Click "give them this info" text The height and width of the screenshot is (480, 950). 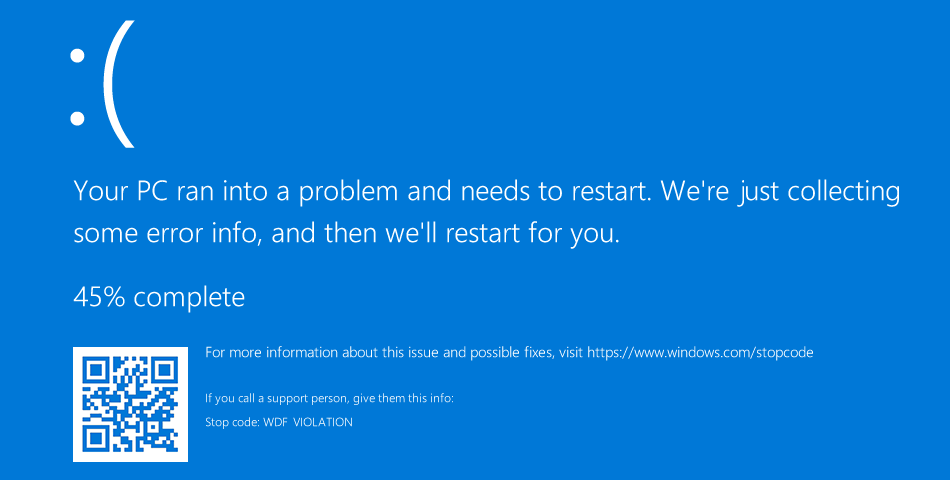click(x=402, y=399)
